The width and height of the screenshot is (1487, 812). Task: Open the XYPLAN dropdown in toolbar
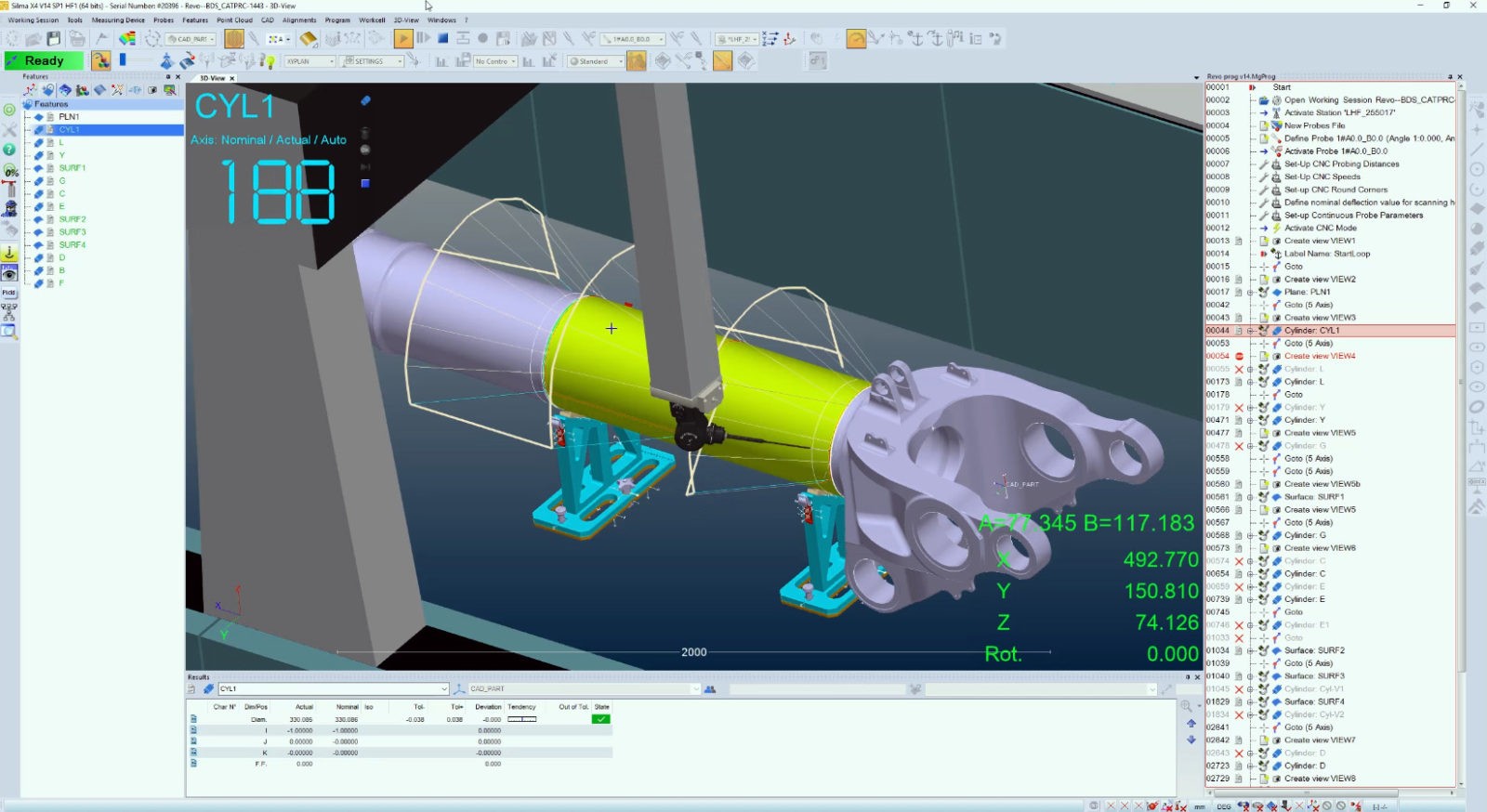coord(332,61)
